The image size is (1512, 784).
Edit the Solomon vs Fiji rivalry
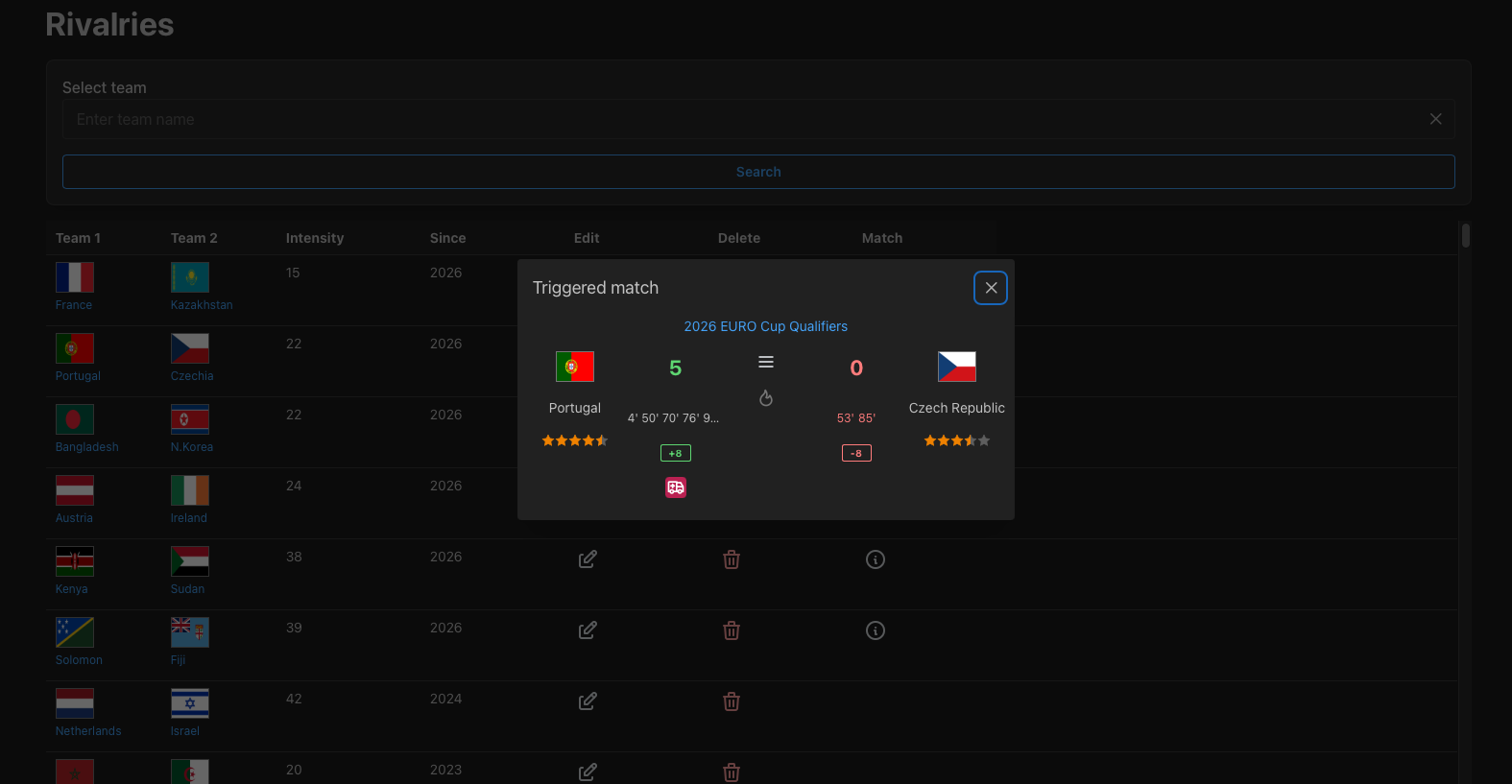coord(588,630)
